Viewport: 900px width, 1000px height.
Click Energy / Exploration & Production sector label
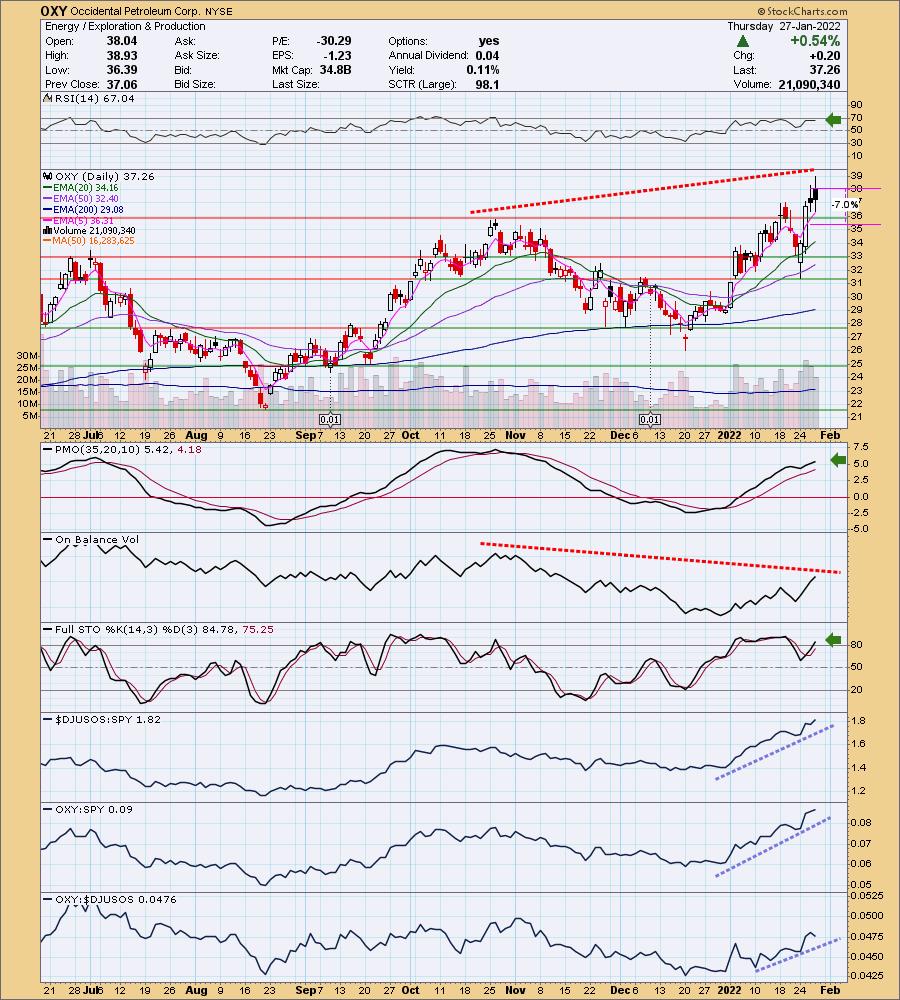coord(125,26)
